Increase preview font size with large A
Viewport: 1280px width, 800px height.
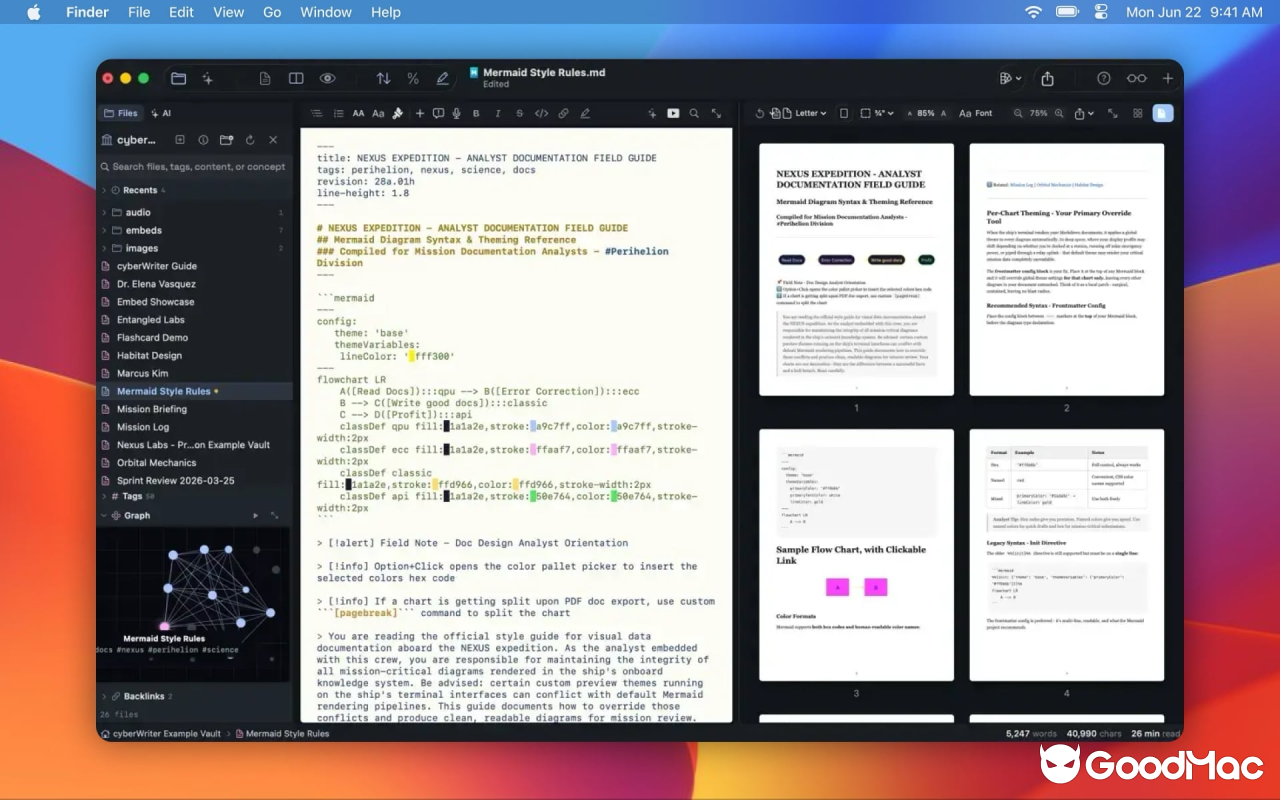click(944, 113)
